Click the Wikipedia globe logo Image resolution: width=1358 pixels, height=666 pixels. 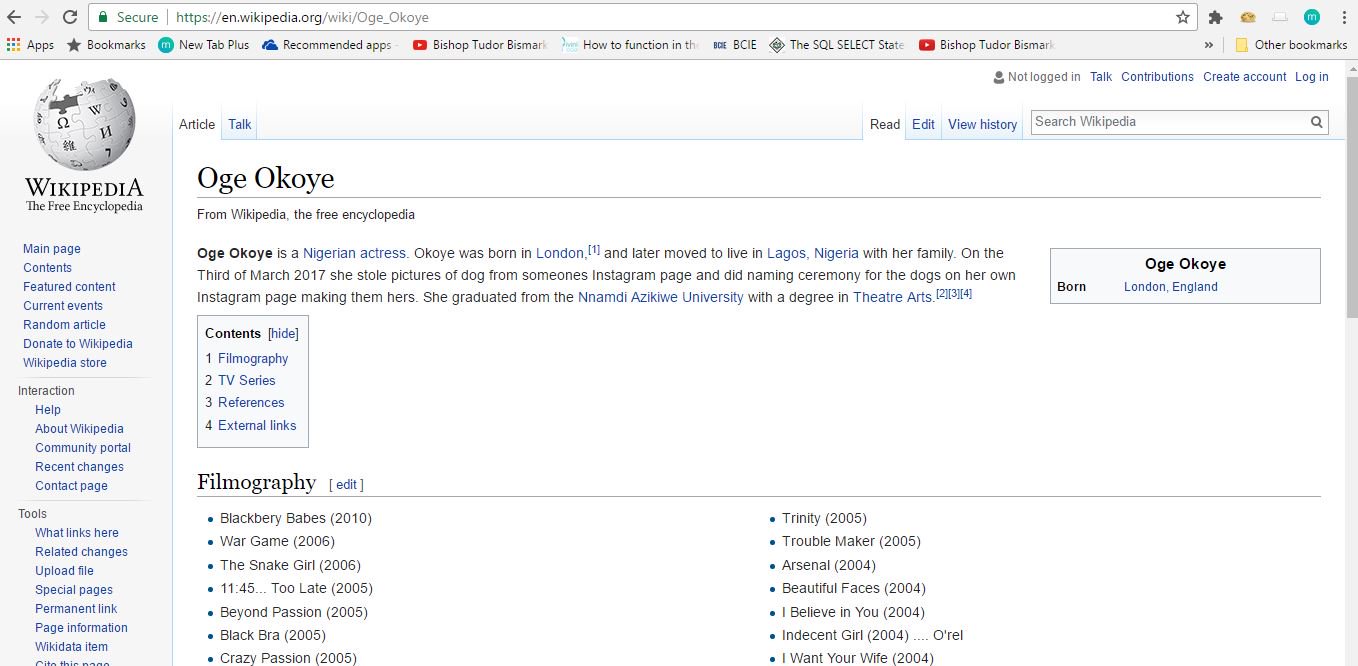[84, 125]
